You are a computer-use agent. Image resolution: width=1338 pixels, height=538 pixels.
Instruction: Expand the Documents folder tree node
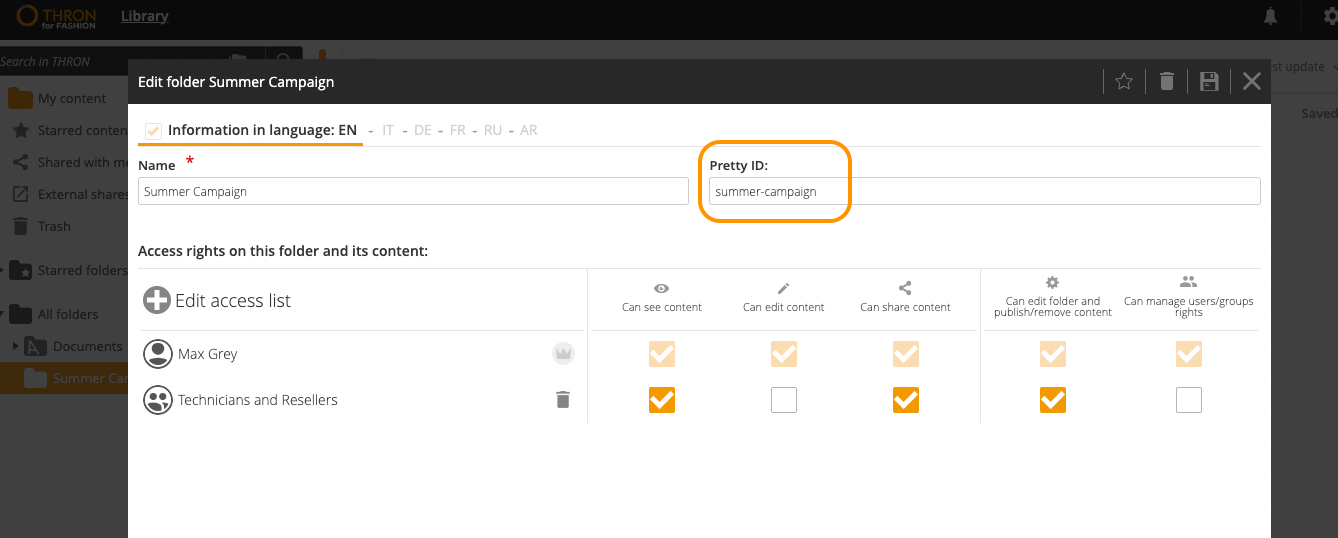(16, 346)
